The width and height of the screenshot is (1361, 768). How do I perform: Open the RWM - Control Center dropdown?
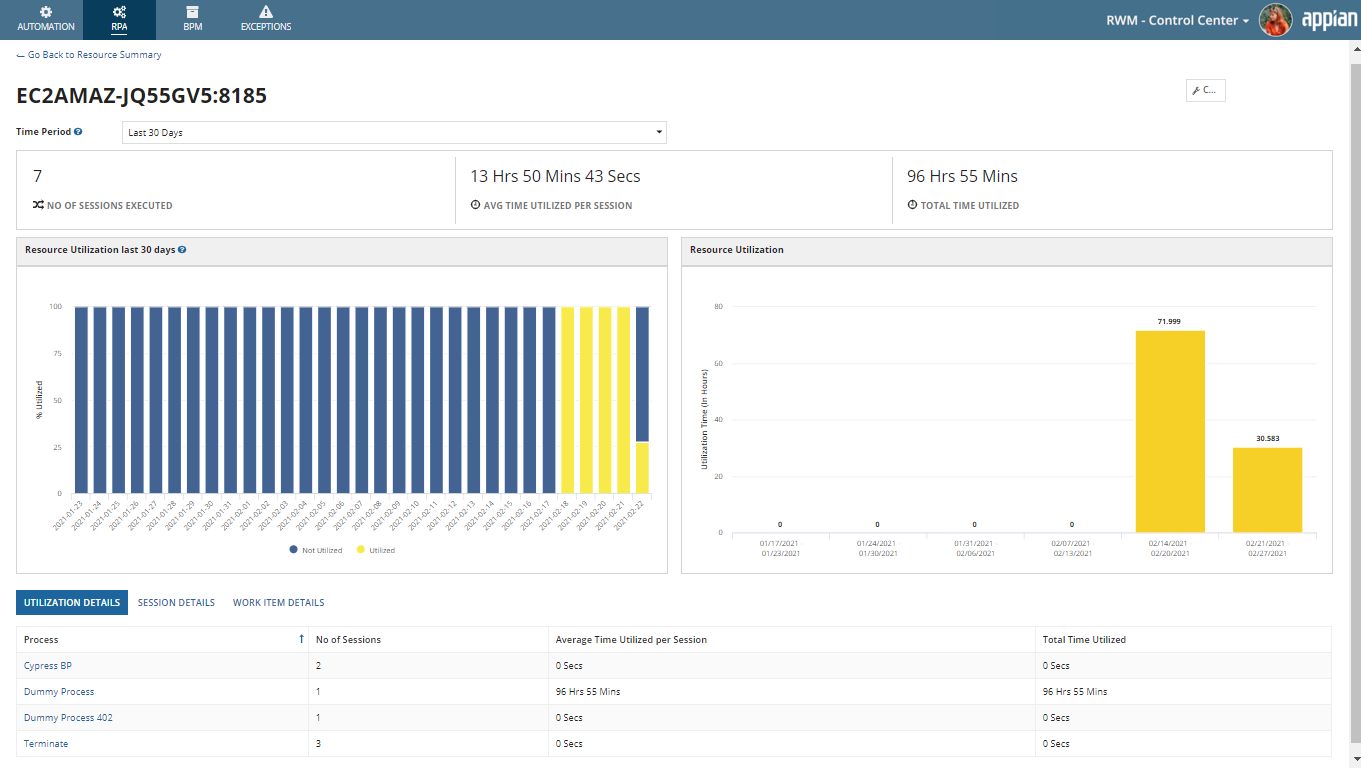[1177, 20]
